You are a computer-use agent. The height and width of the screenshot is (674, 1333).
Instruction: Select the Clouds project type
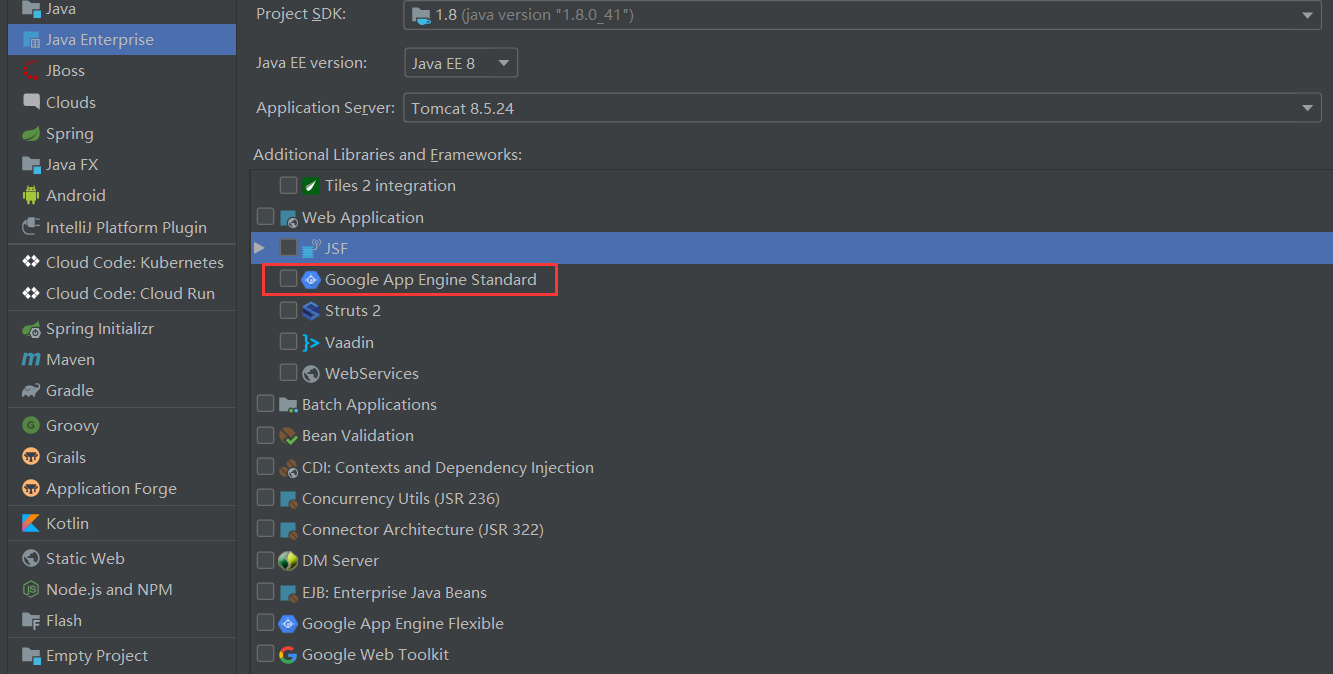pos(71,102)
